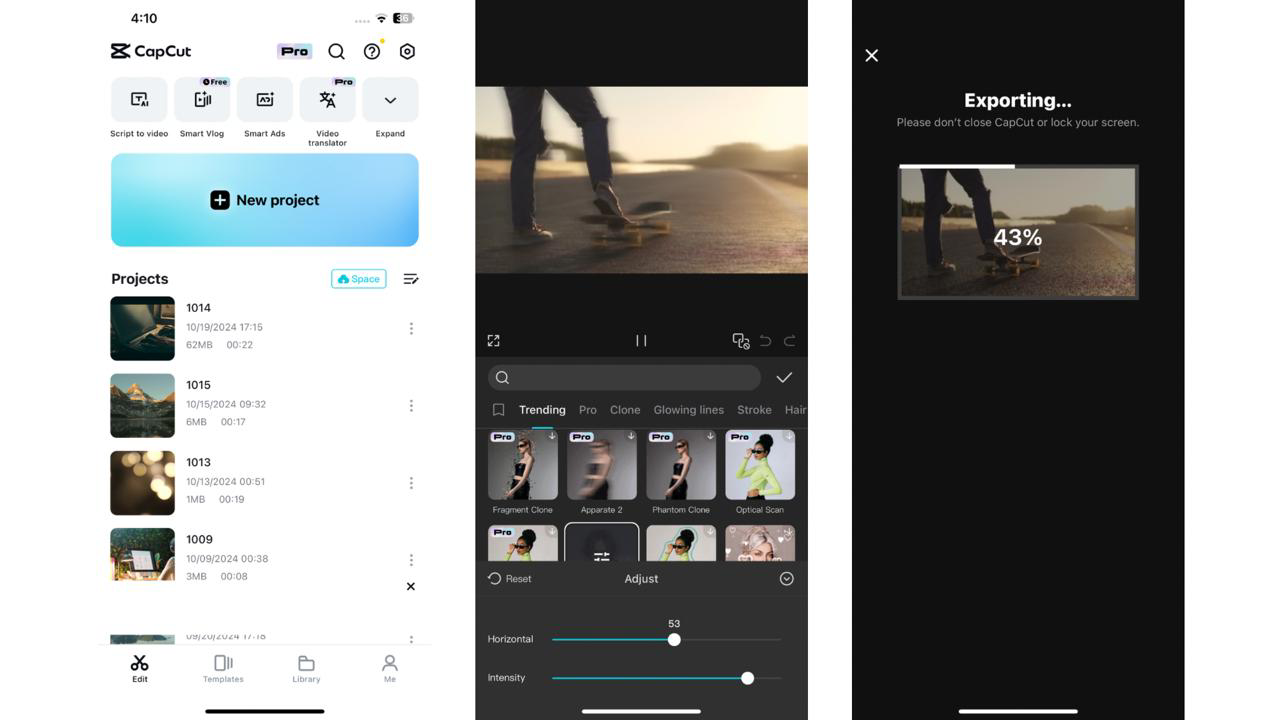Click the undo arrow in editor
This screenshot has width=1280, height=720.
pyautogui.click(x=765, y=341)
